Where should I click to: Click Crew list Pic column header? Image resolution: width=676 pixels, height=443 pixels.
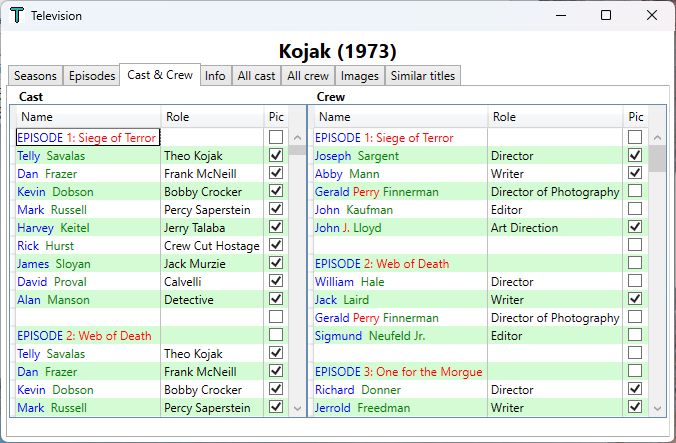635,117
